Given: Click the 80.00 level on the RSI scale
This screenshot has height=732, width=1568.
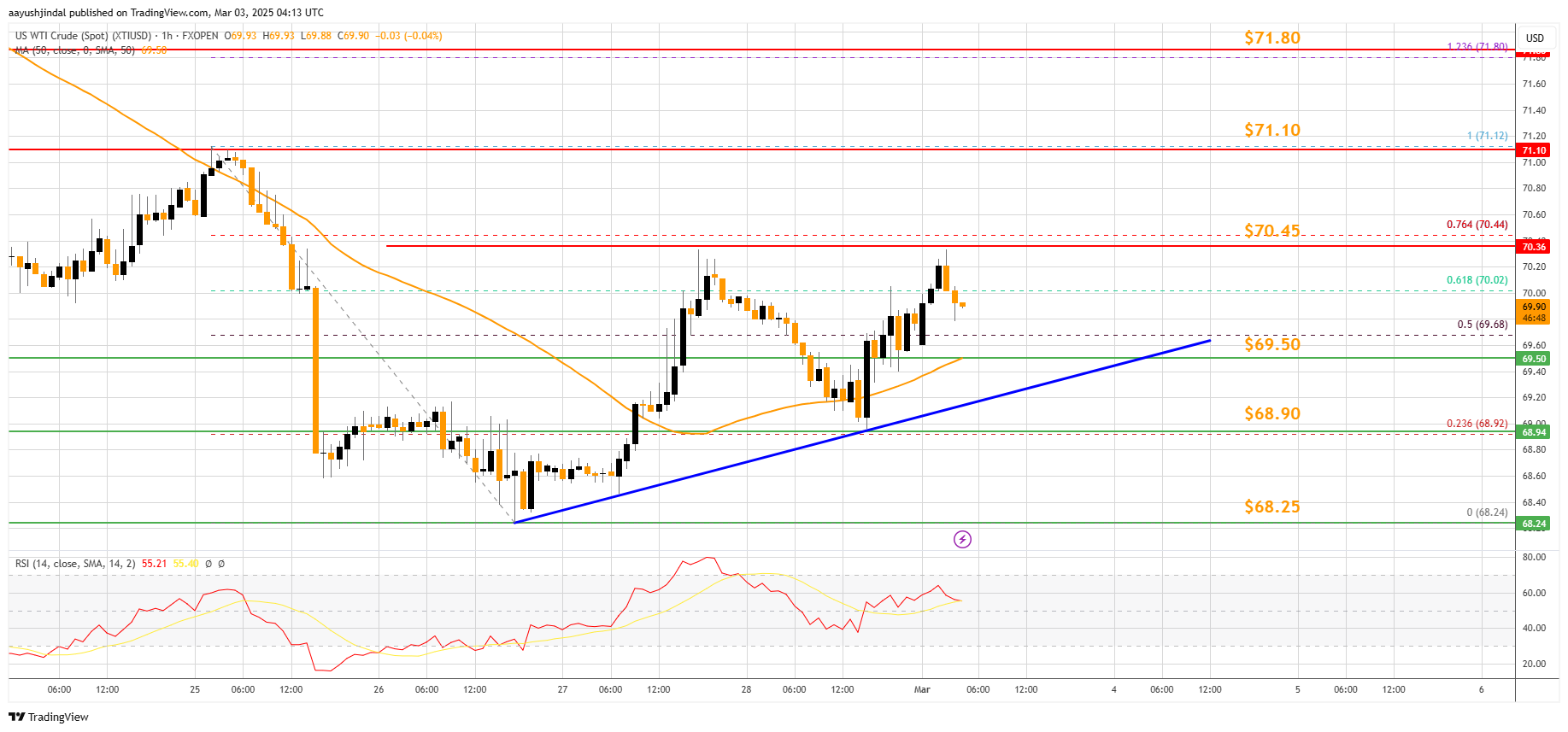Looking at the screenshot, I should pos(1534,557).
